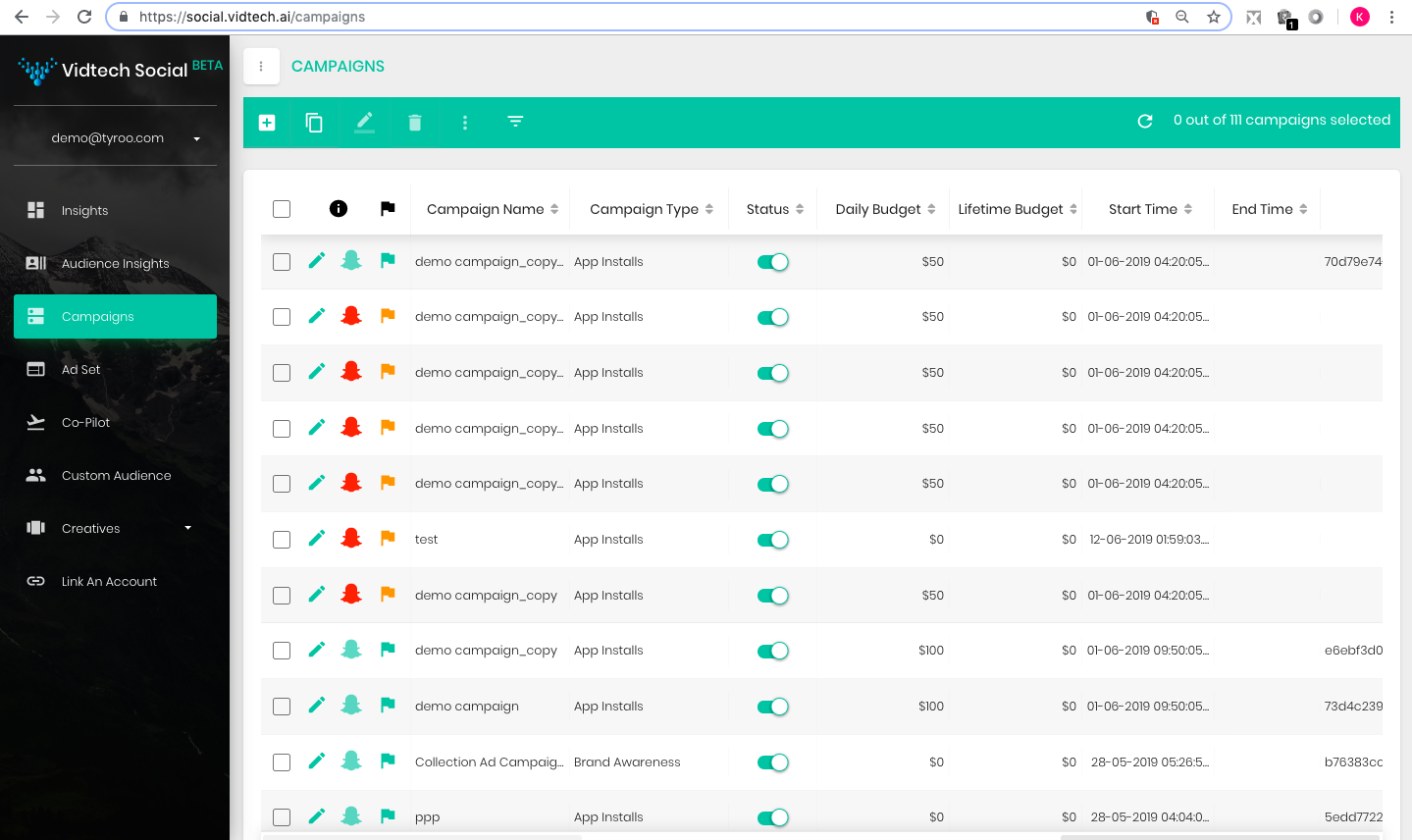Toggle status switch for 'test' campaign
1412x840 pixels.
pyautogui.click(x=773, y=540)
